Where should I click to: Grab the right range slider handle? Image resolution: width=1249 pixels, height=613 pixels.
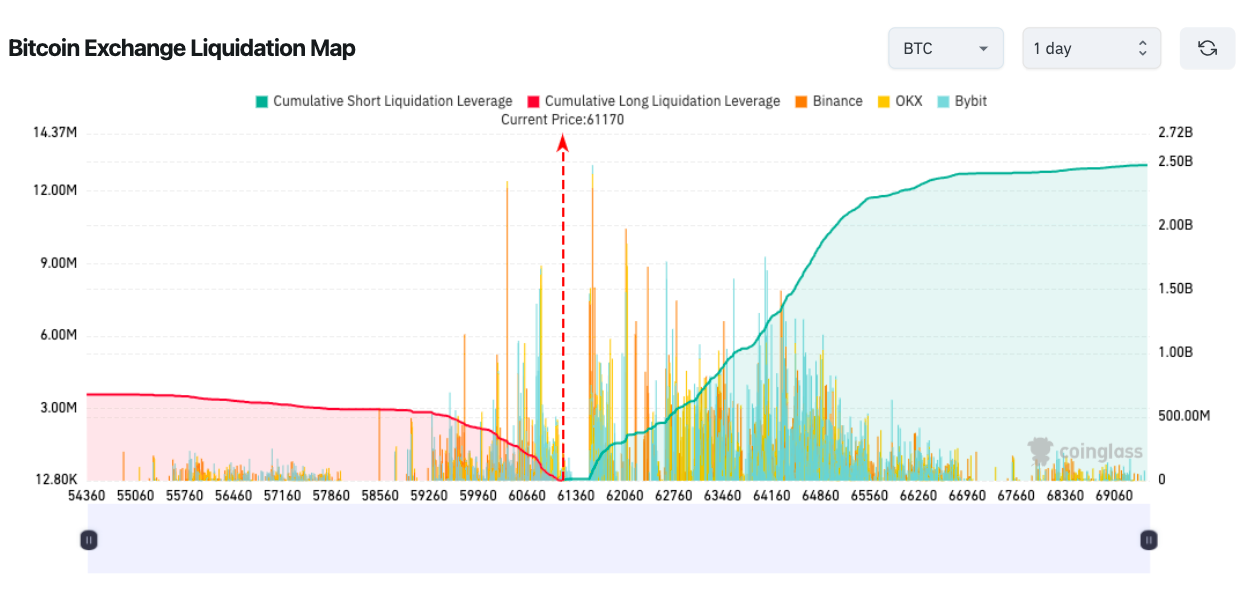tap(1149, 540)
